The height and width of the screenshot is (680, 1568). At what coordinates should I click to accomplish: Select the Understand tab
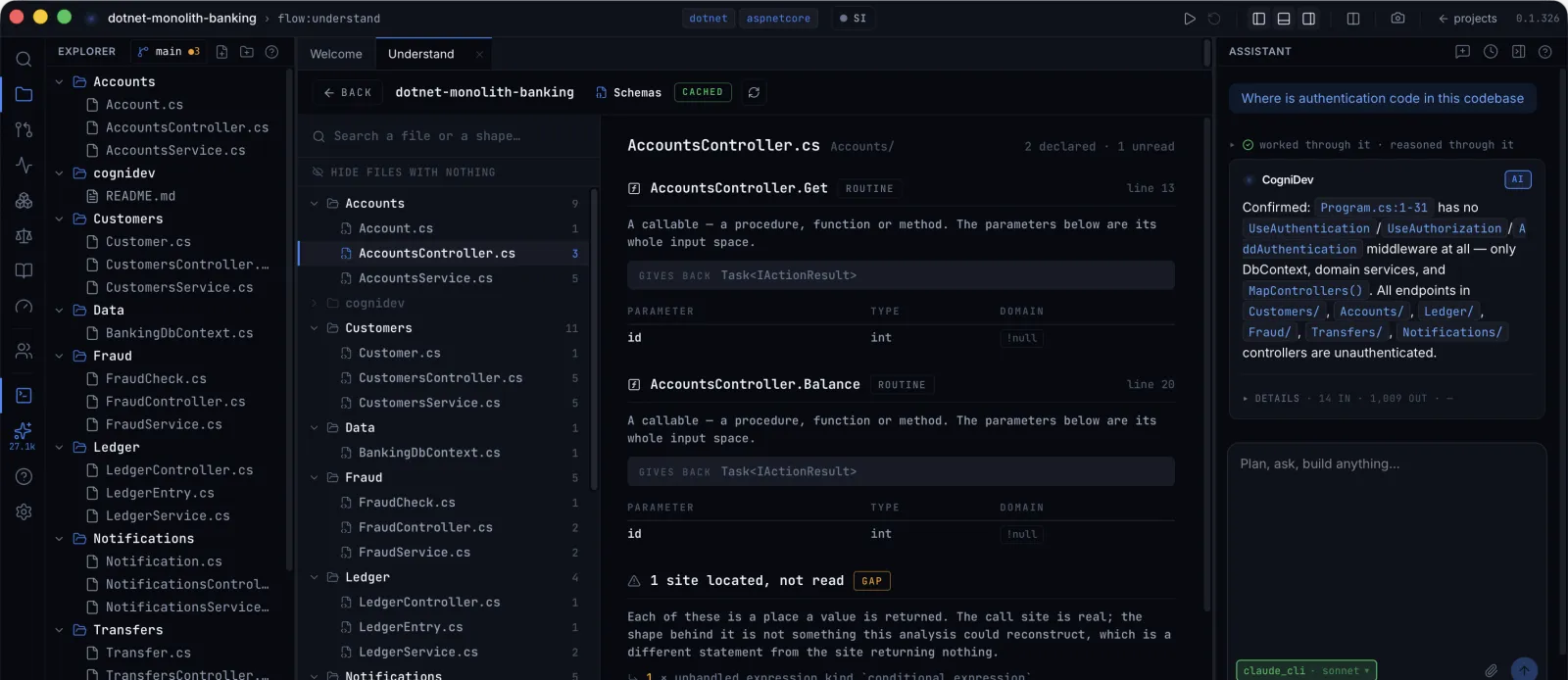(420, 54)
